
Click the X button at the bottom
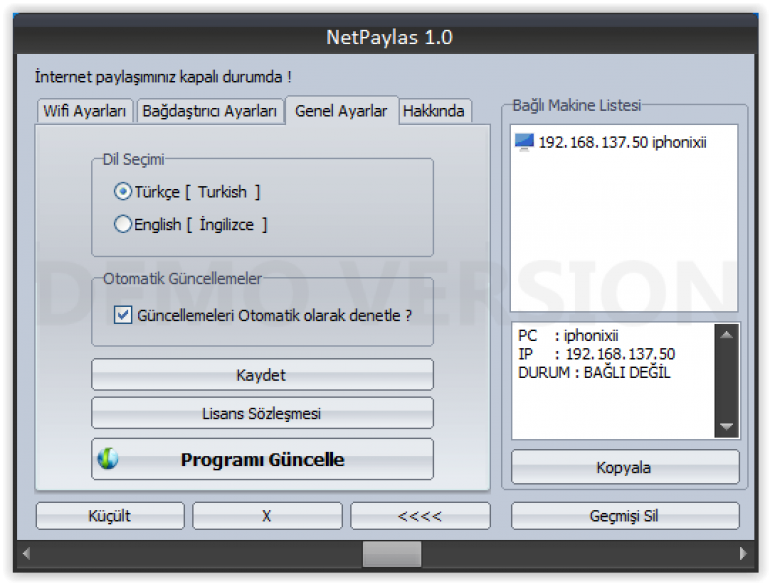[267, 516]
